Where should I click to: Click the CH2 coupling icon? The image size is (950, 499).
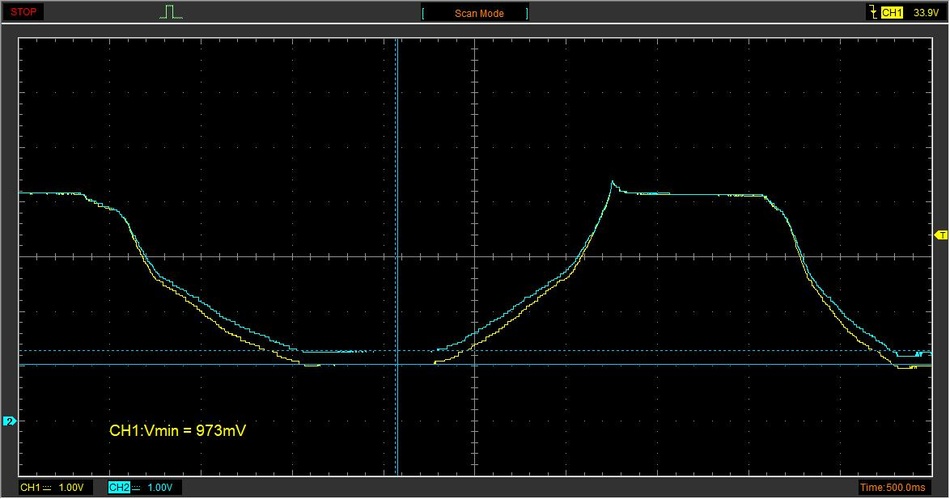click(x=136, y=488)
